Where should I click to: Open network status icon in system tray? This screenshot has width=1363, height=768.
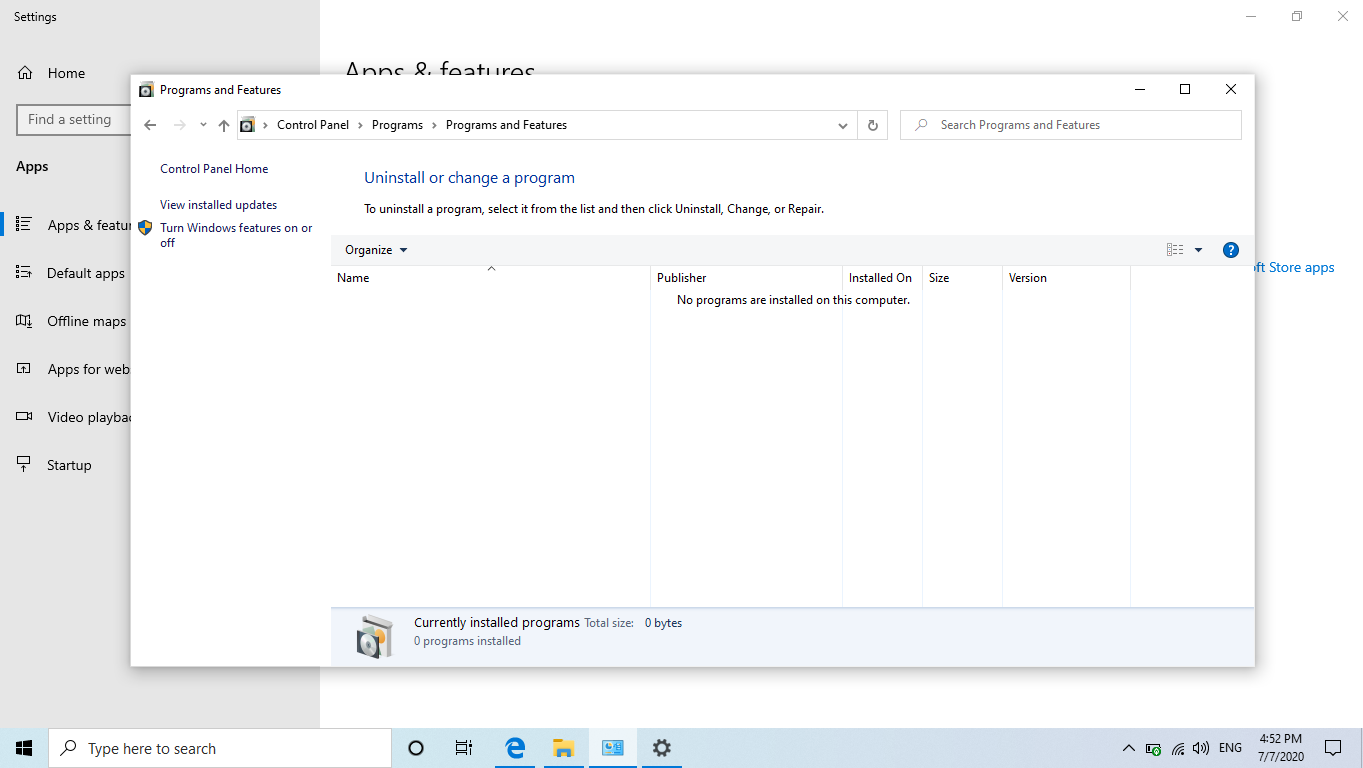(1178, 748)
